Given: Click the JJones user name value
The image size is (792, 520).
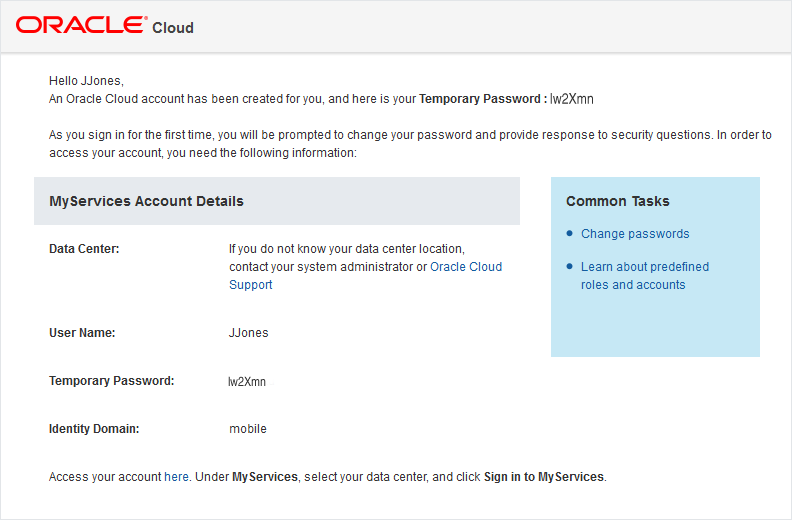Looking at the screenshot, I should click(x=249, y=333).
